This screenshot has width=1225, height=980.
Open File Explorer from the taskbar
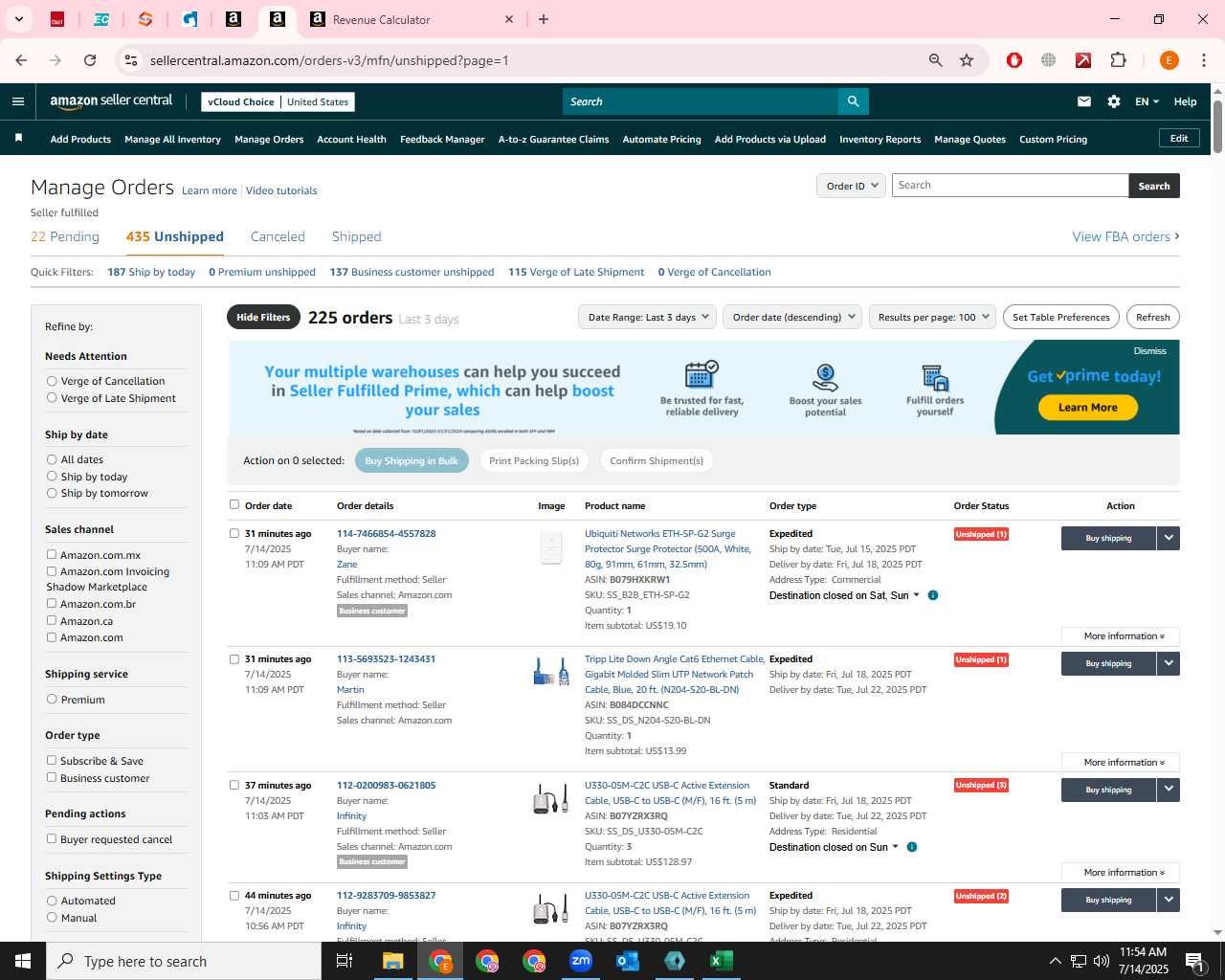tap(393, 961)
